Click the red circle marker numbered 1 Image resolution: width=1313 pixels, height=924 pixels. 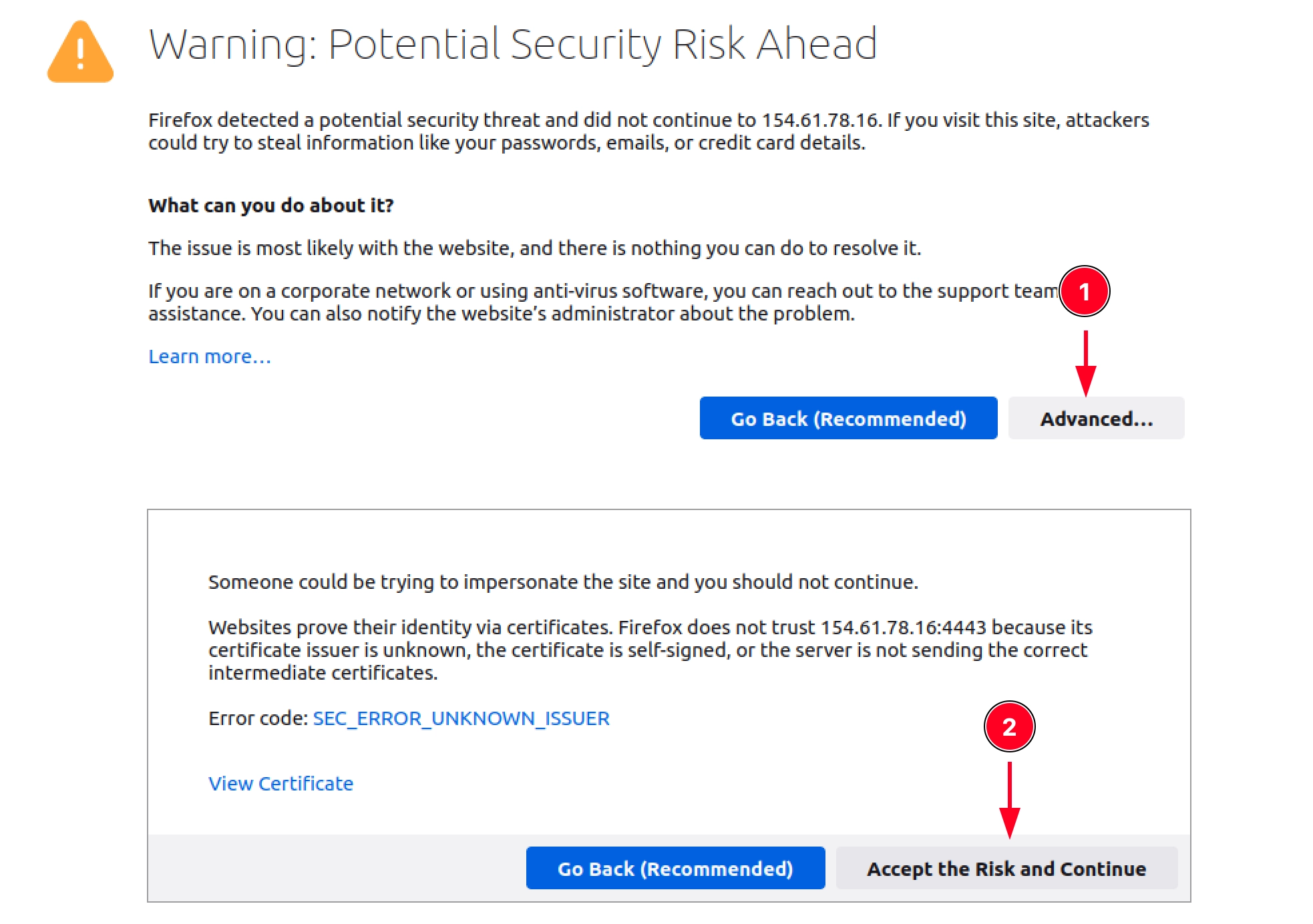point(1085,291)
